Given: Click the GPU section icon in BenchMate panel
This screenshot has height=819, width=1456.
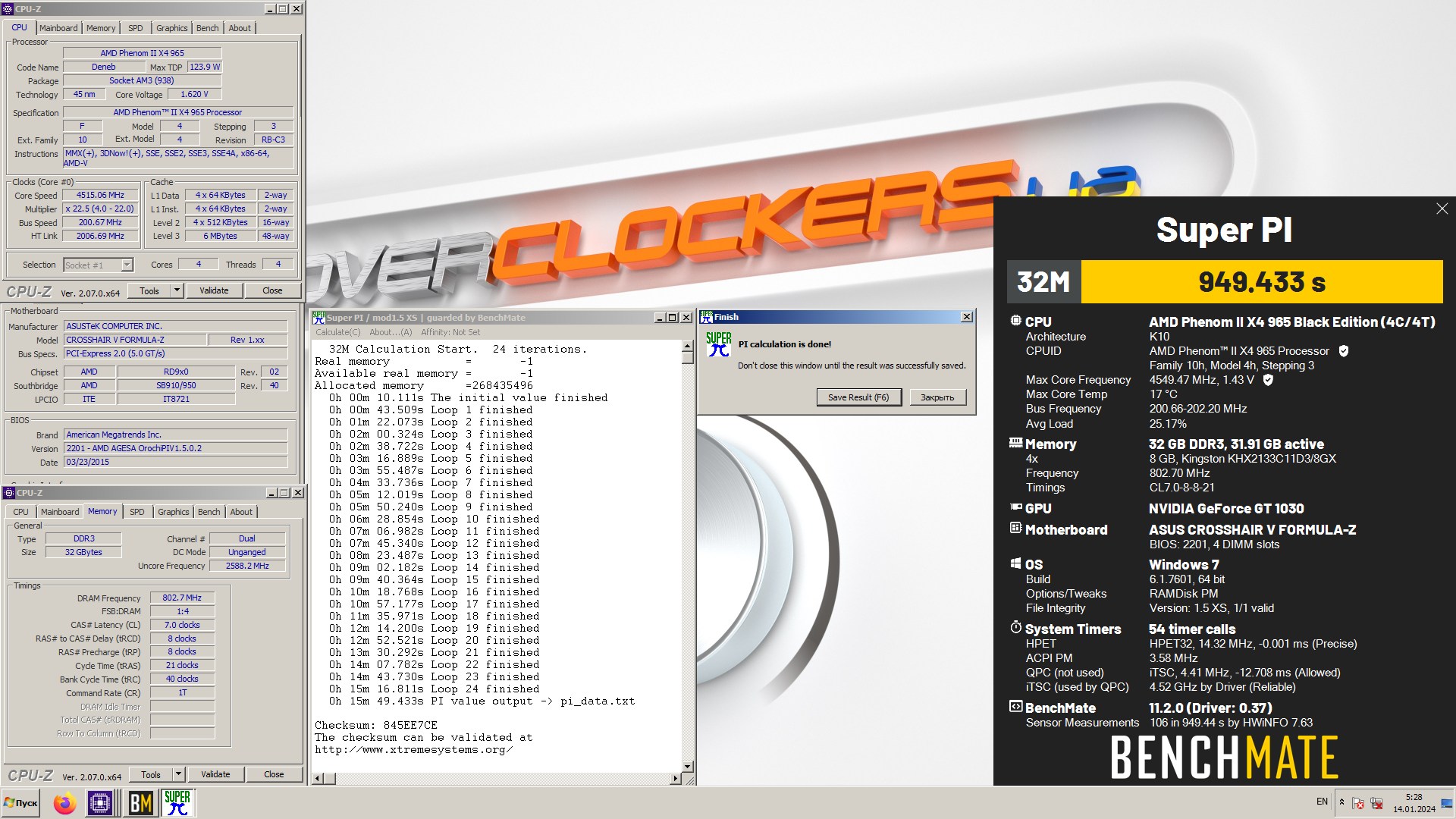Looking at the screenshot, I should pos(1015,507).
